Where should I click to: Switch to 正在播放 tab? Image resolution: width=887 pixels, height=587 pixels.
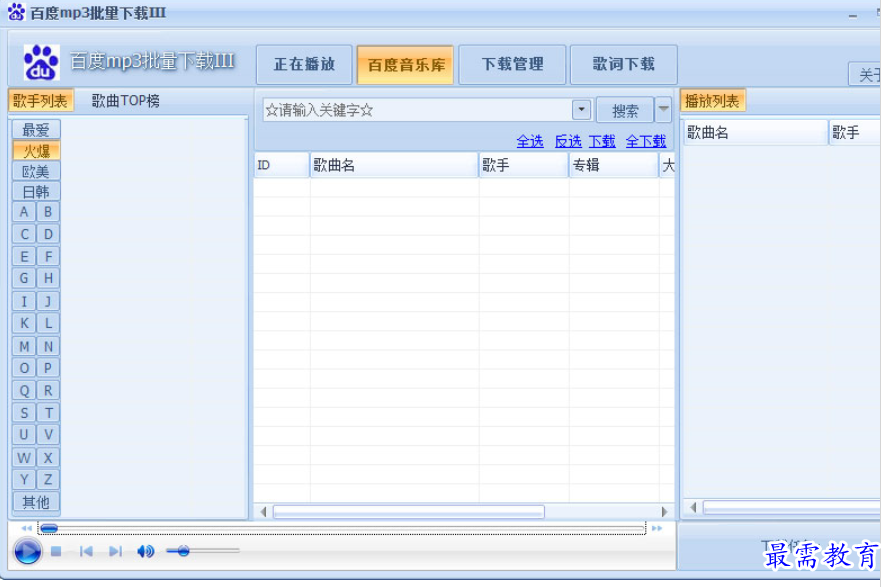click(x=304, y=64)
